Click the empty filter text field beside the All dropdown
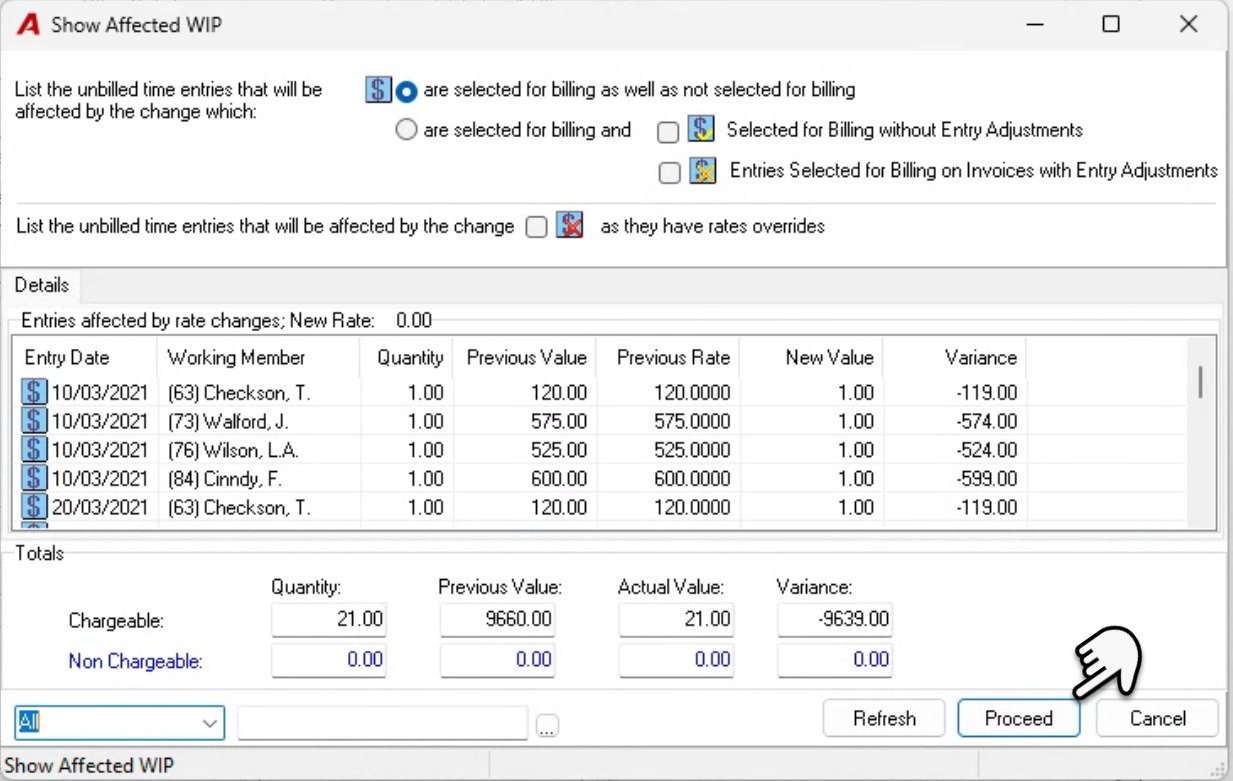This screenshot has height=781, width=1233. click(x=382, y=722)
